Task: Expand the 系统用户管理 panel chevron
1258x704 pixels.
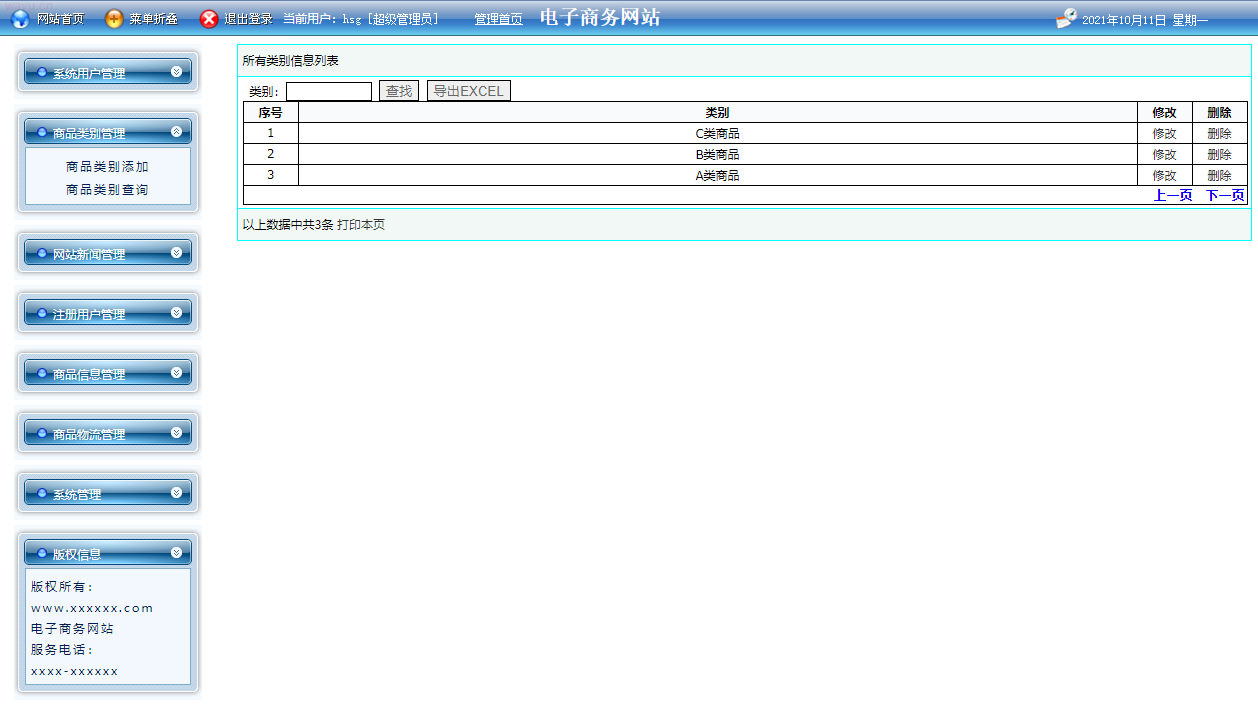Action: click(x=177, y=72)
